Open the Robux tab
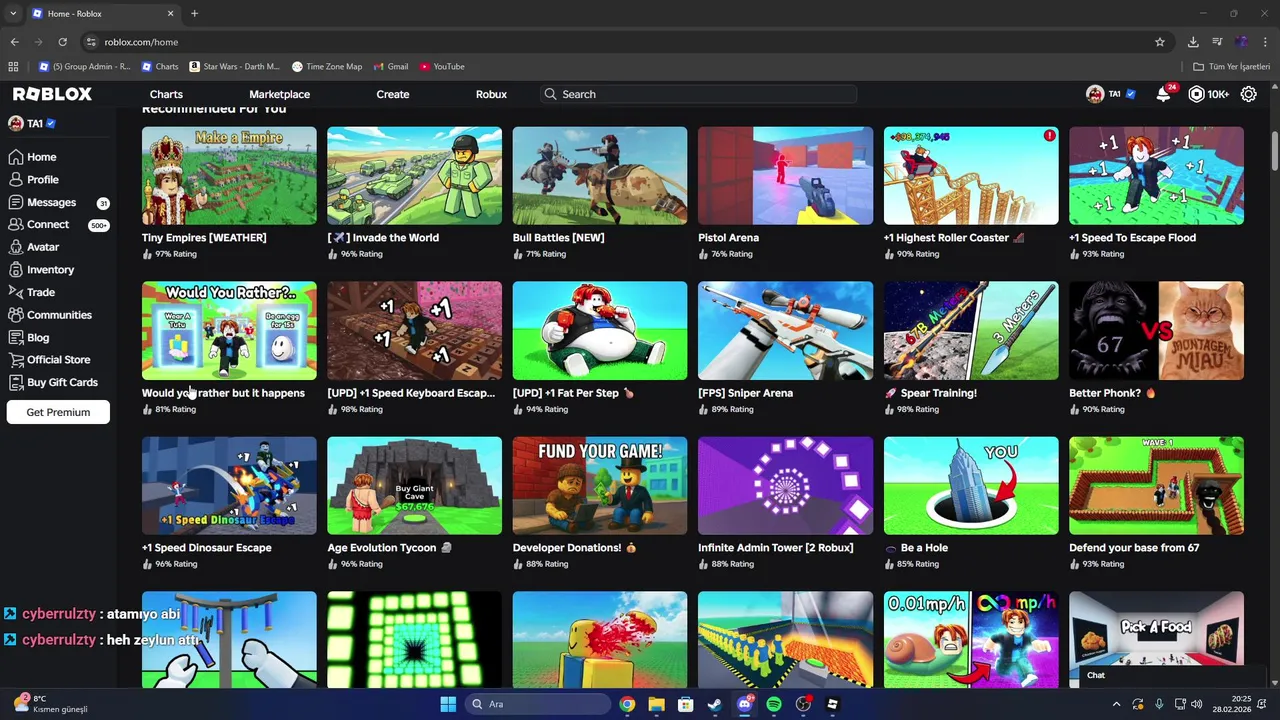 point(491,94)
